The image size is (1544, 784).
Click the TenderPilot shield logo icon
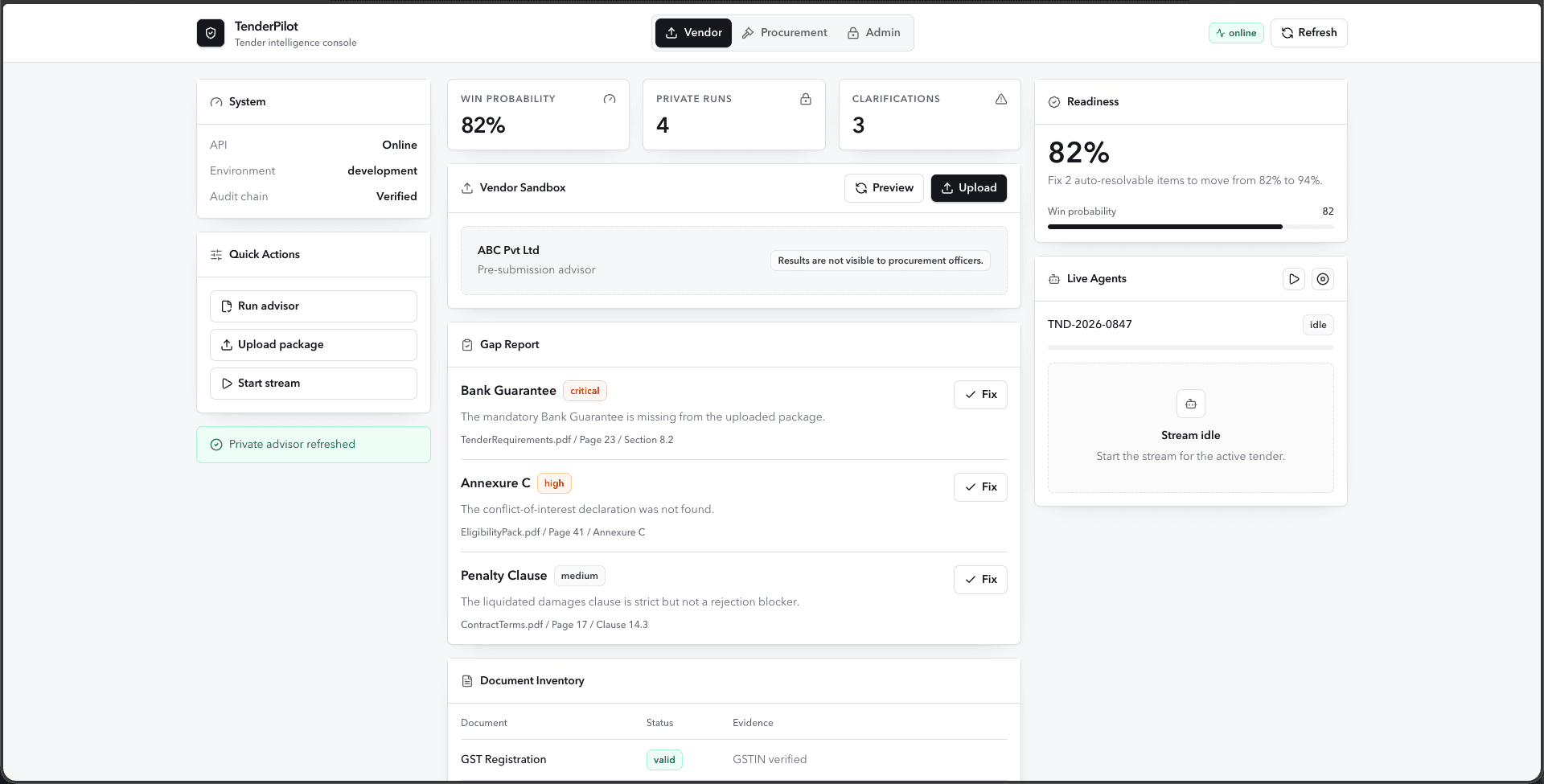[x=211, y=33]
